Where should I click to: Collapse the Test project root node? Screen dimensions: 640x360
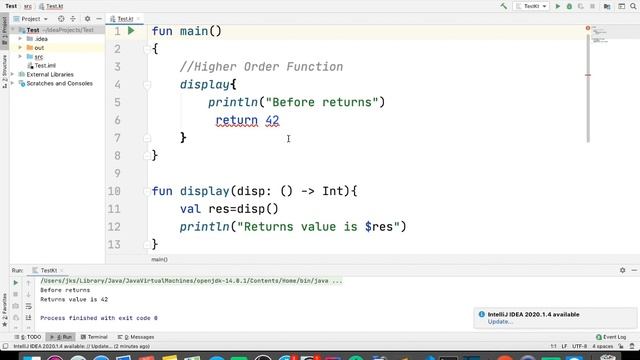pos(13,30)
